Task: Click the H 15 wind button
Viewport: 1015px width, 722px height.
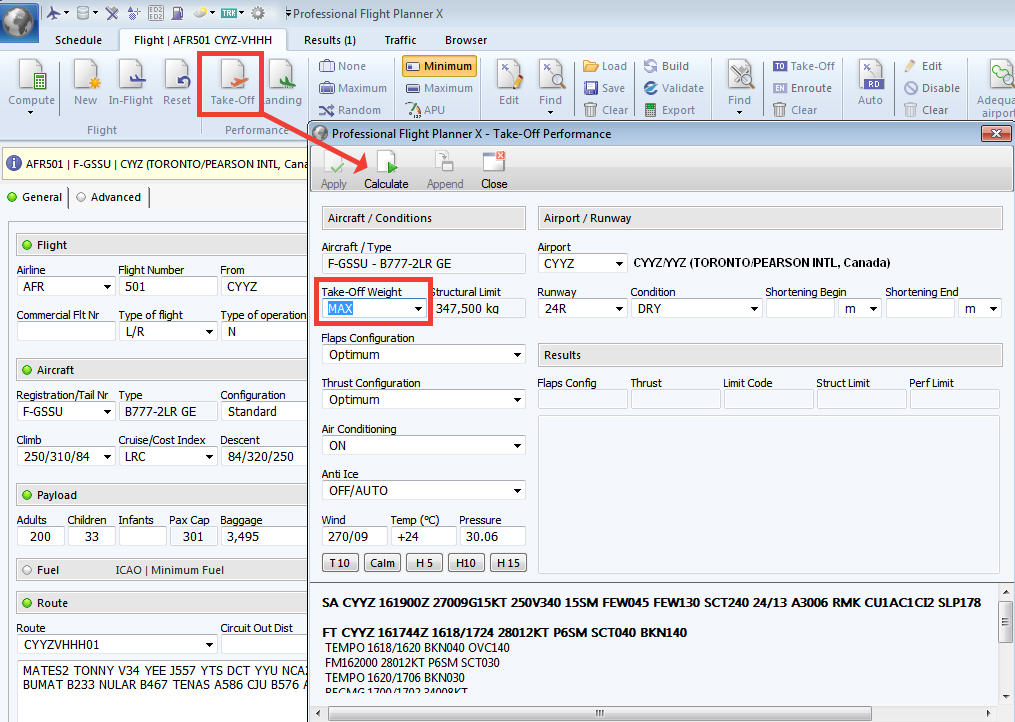Action: coord(508,563)
